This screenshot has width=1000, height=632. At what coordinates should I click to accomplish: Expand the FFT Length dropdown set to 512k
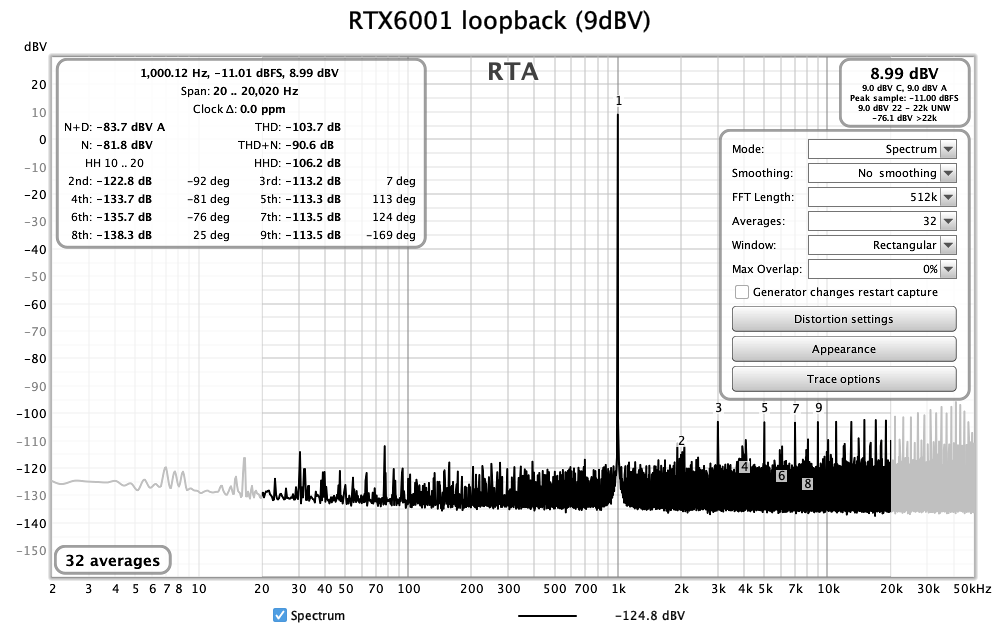tap(882, 197)
